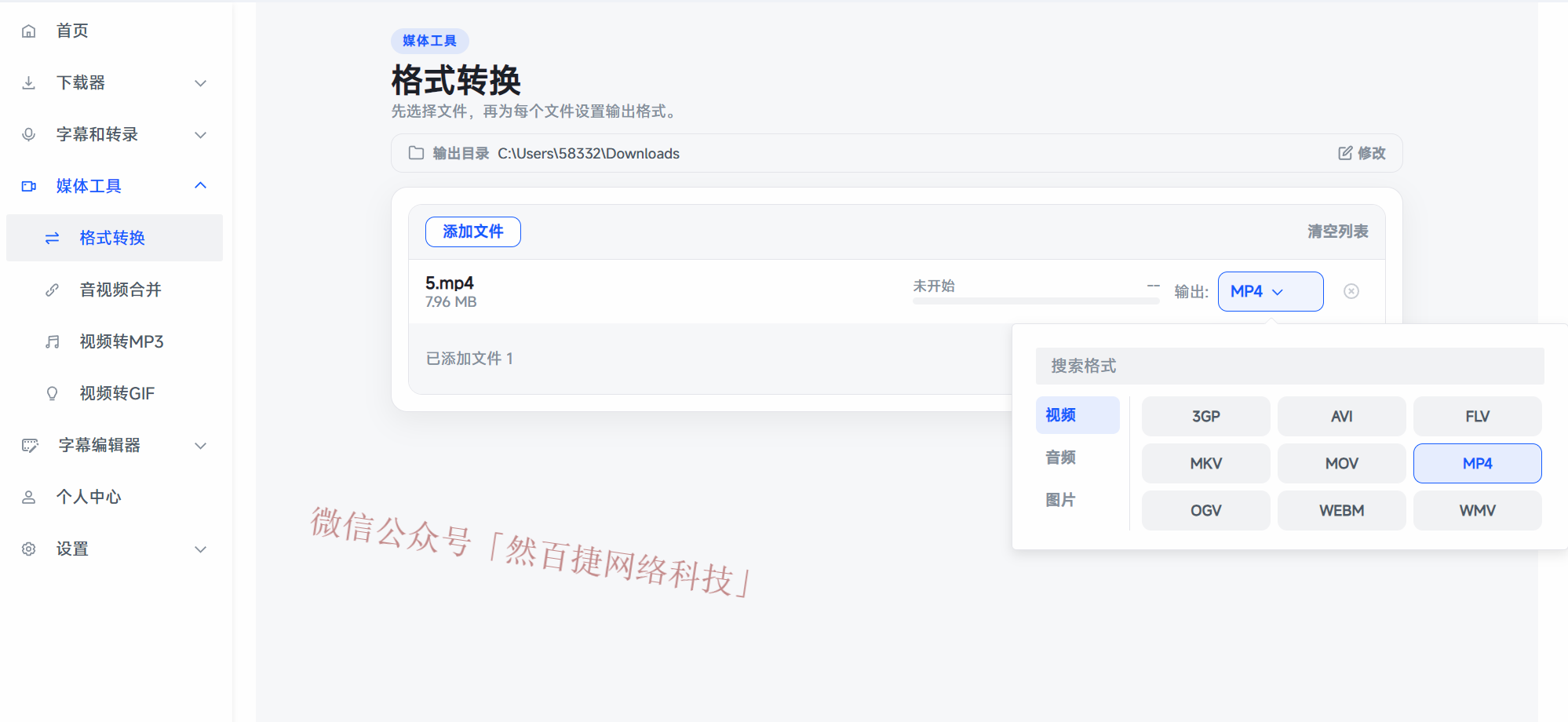Screen dimensions: 1568x722
Task: Open 个人中心 from the sidebar
Action: click(89, 496)
